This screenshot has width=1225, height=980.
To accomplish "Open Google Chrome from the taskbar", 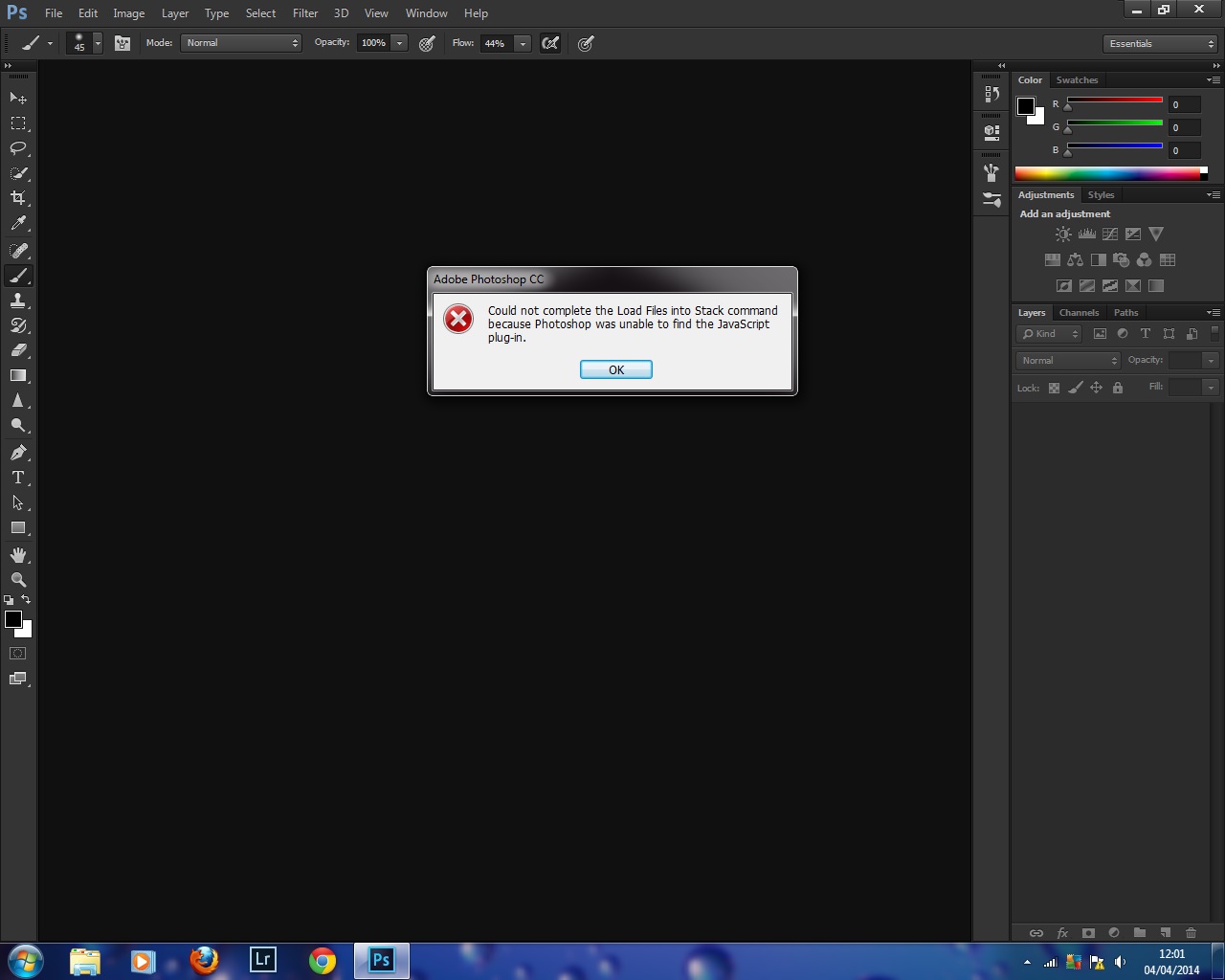I will (323, 960).
